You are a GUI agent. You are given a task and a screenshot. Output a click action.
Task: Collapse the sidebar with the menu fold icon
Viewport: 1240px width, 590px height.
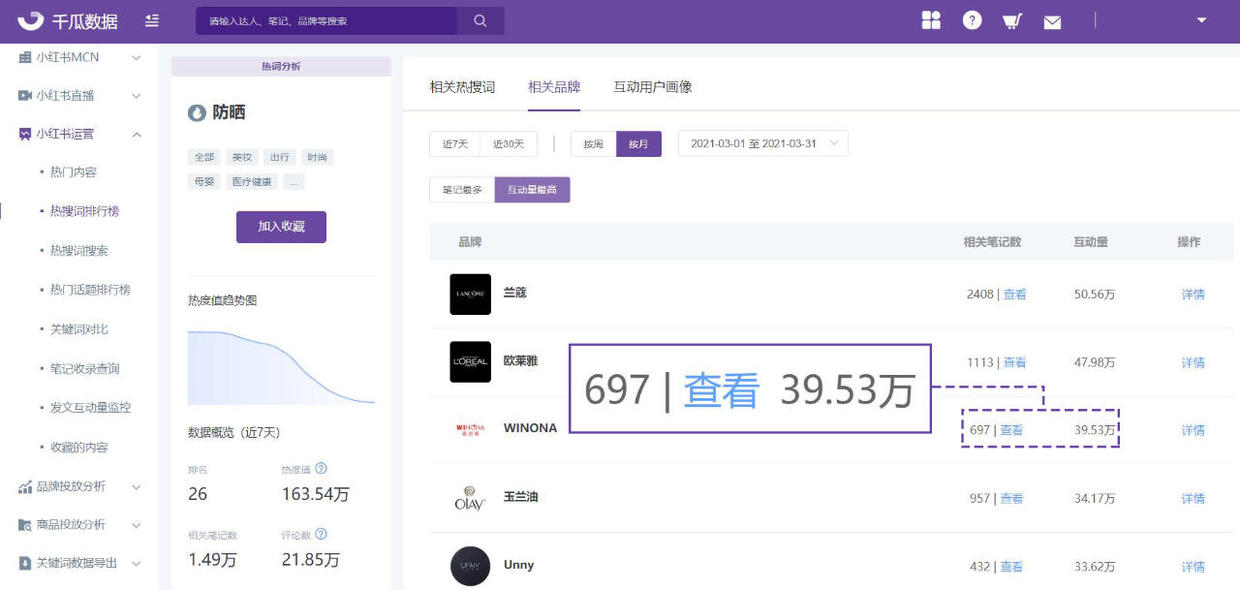pyautogui.click(x=152, y=21)
